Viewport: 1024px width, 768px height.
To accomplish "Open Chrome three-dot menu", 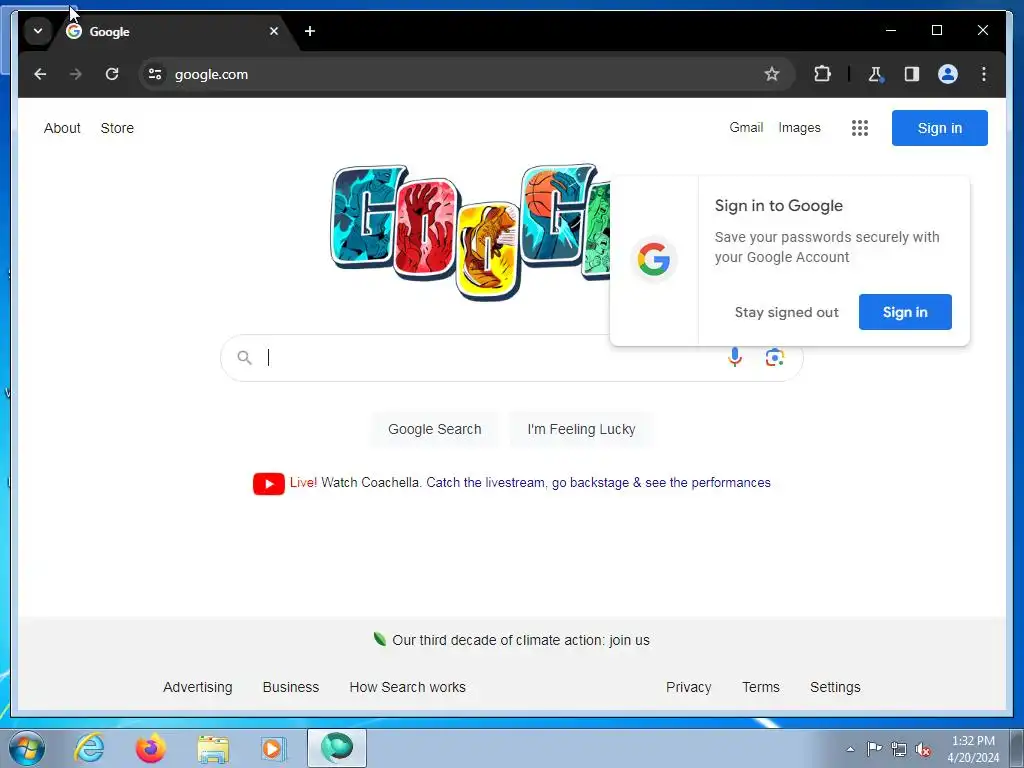I will (x=984, y=74).
